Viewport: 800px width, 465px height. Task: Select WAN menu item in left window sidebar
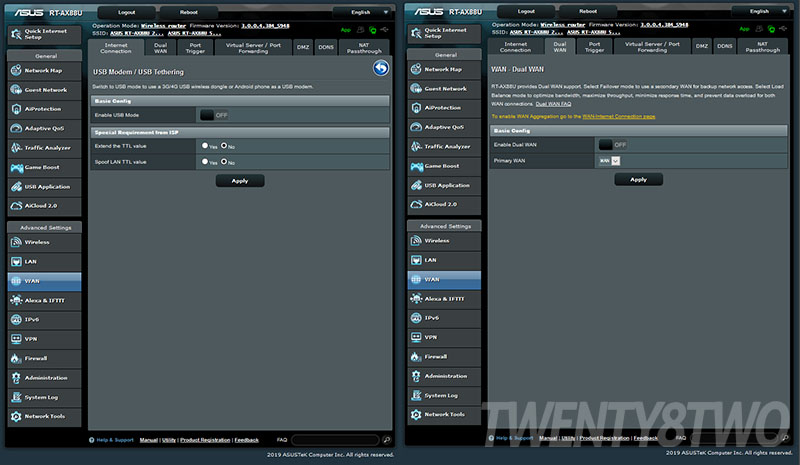pyautogui.click(x=44, y=281)
